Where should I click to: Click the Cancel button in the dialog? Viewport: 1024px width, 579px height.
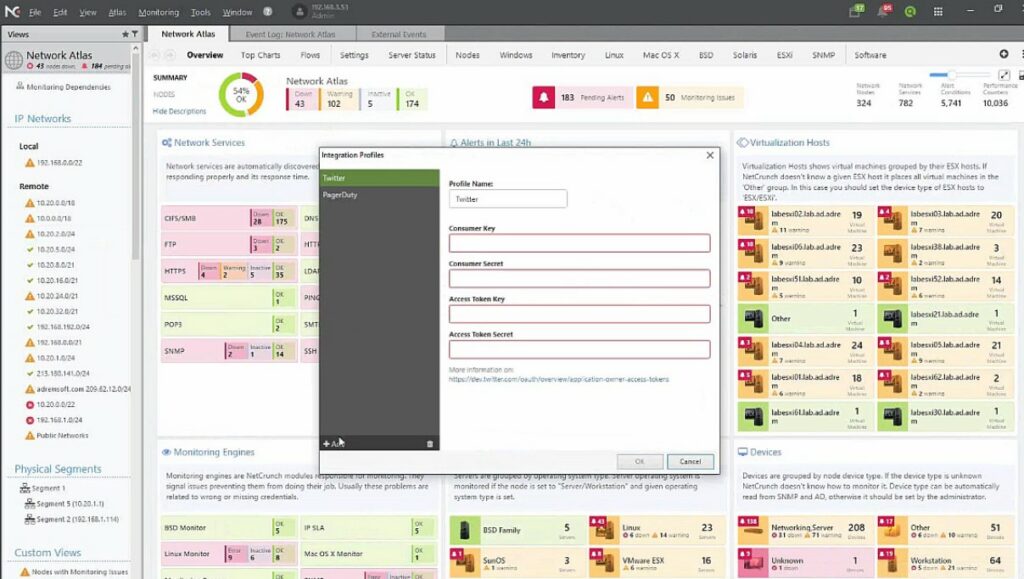tap(691, 461)
